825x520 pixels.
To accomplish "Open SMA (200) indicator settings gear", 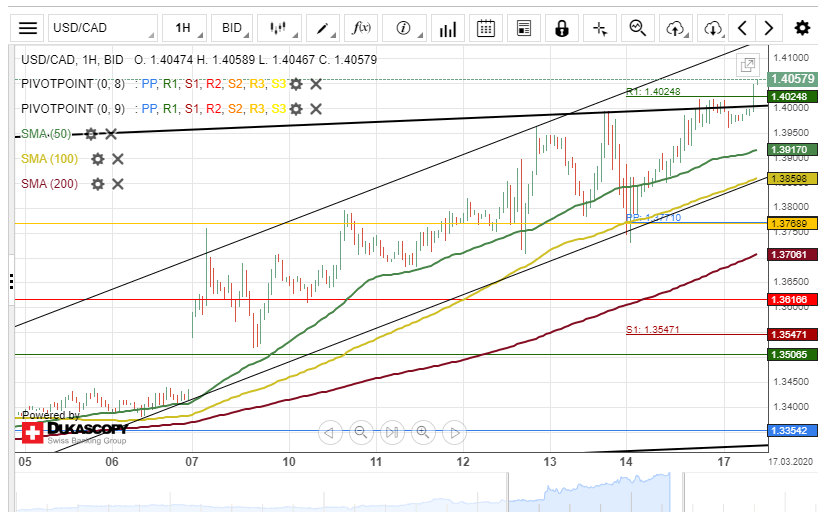I will [x=98, y=184].
